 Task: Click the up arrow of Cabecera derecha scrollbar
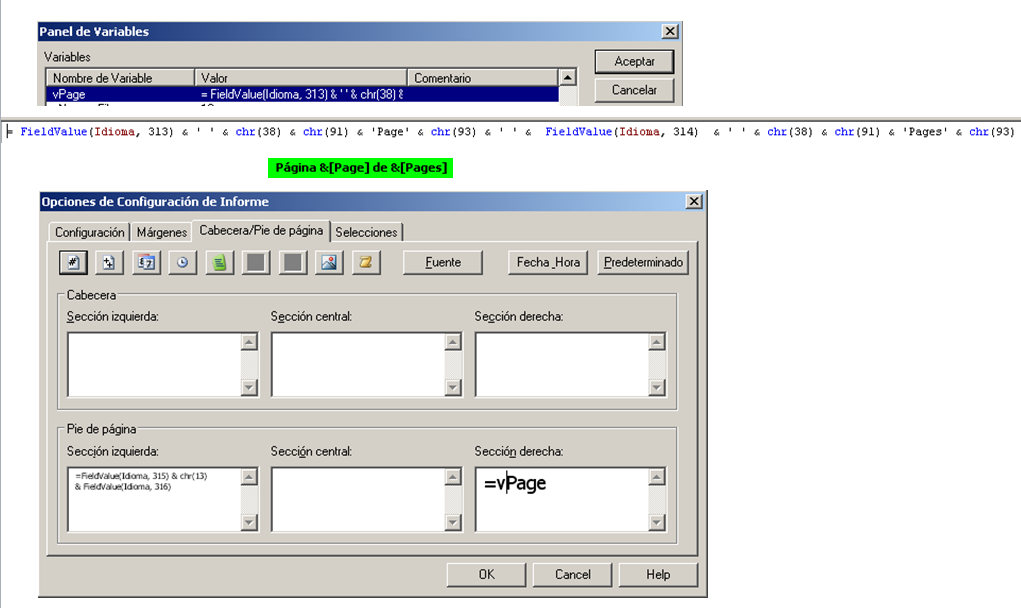[657, 342]
